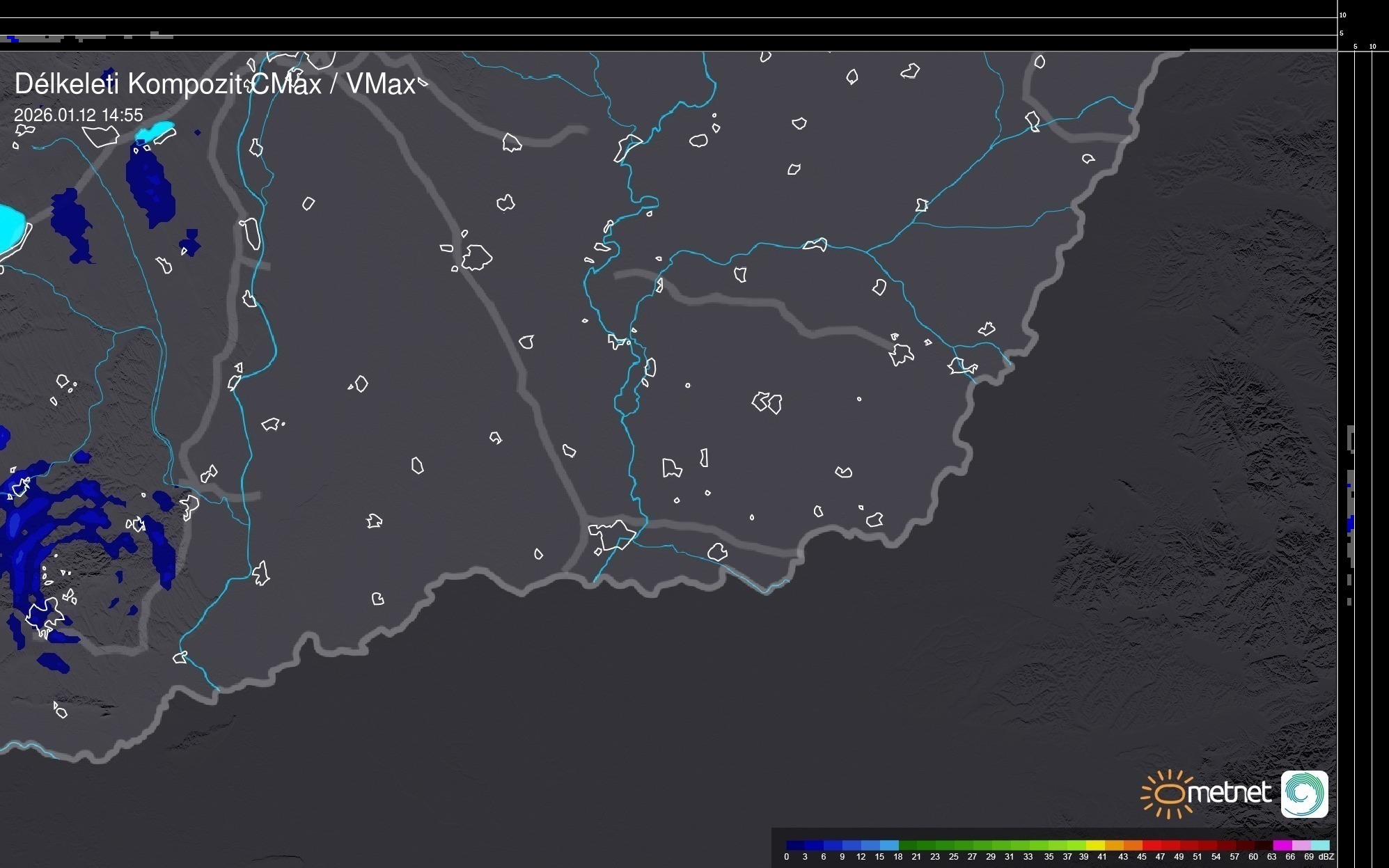Click the 10 tick label at top-right corner
This screenshot has width=1389, height=868.
[1342, 15]
